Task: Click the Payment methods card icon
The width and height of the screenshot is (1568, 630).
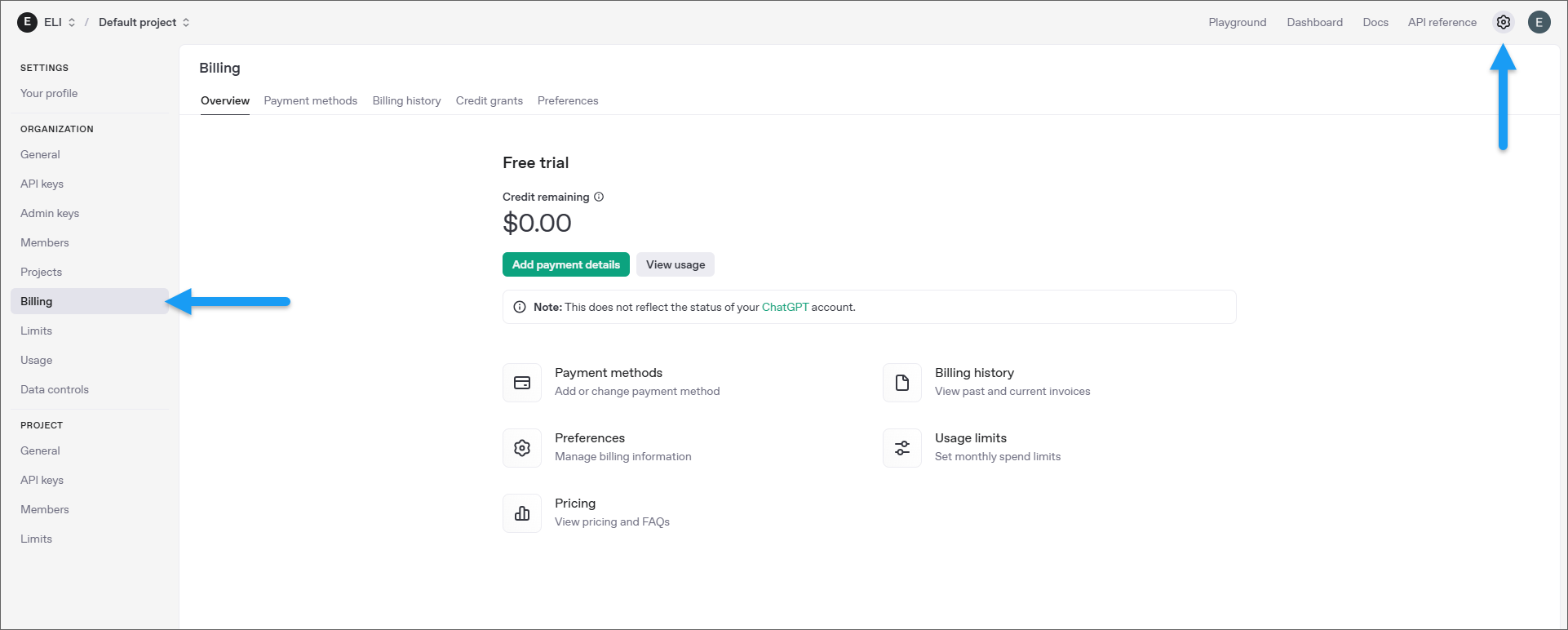Action: [x=522, y=383]
